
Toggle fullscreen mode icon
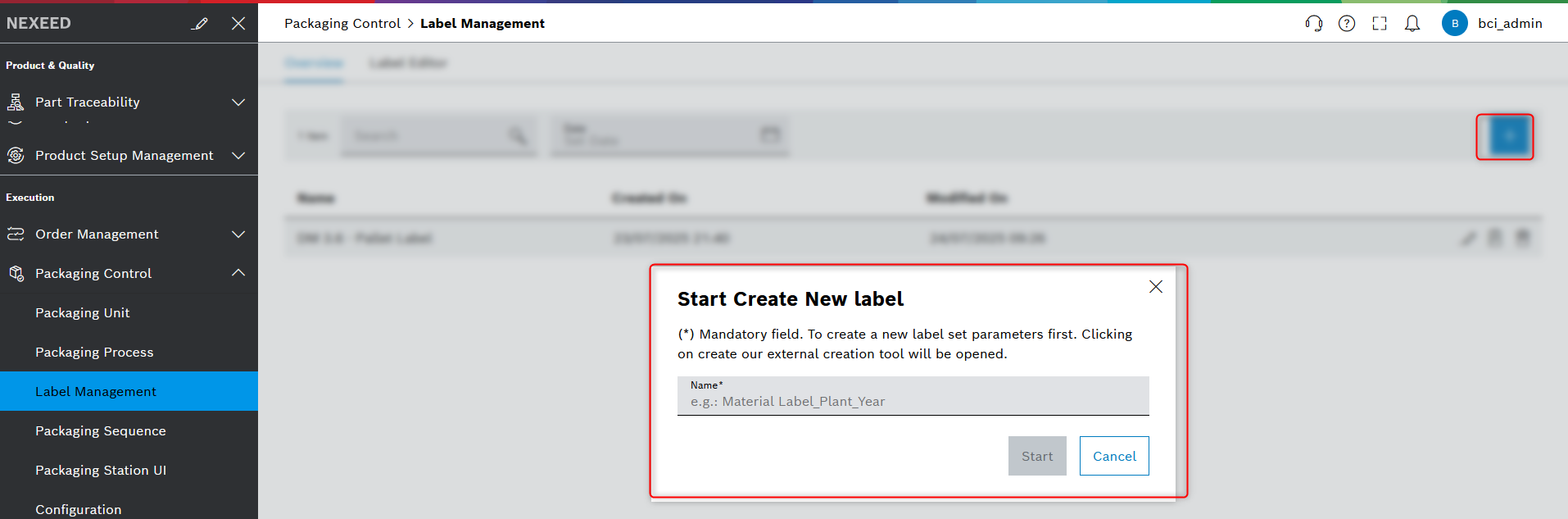click(x=1380, y=23)
